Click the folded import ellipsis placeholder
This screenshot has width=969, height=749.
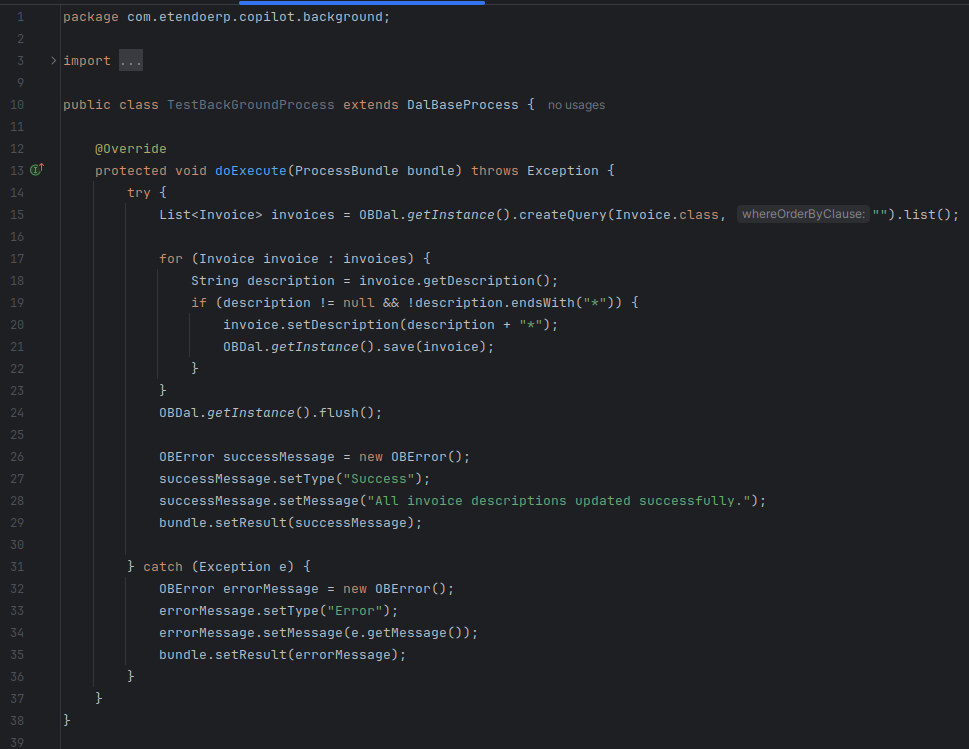coord(130,61)
